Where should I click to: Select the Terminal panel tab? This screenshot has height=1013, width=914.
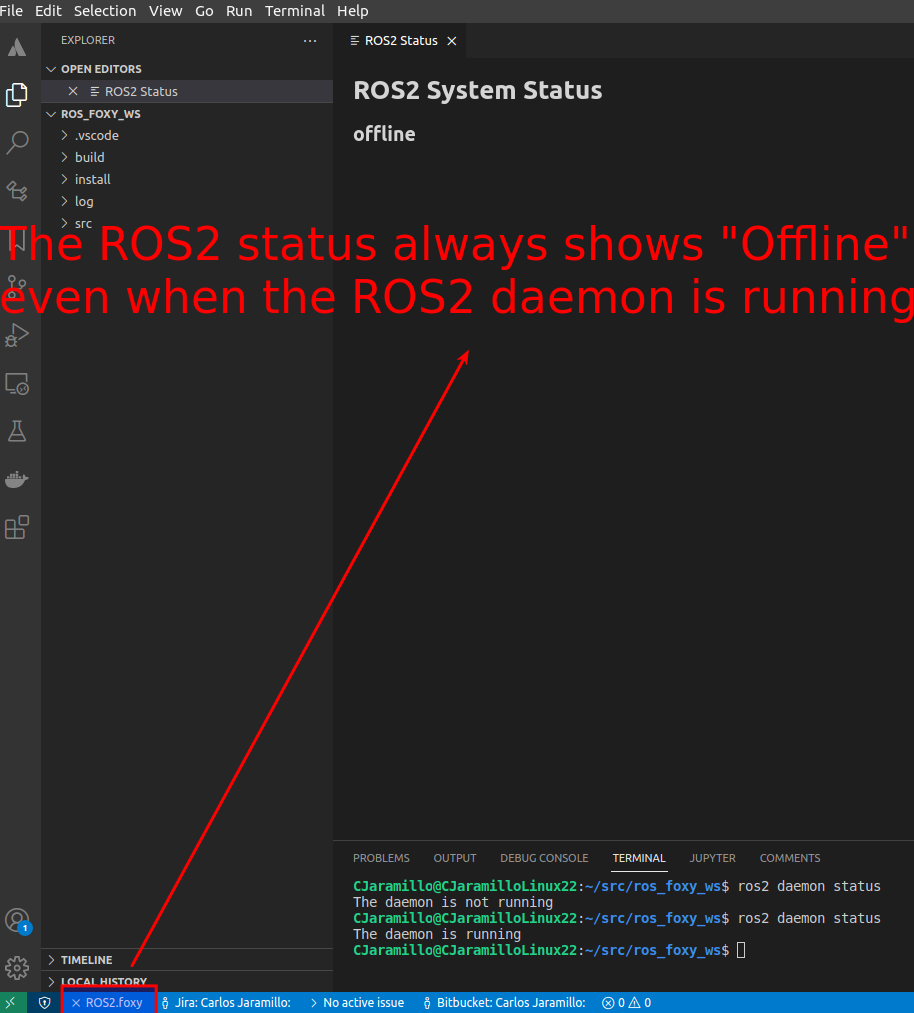639,858
